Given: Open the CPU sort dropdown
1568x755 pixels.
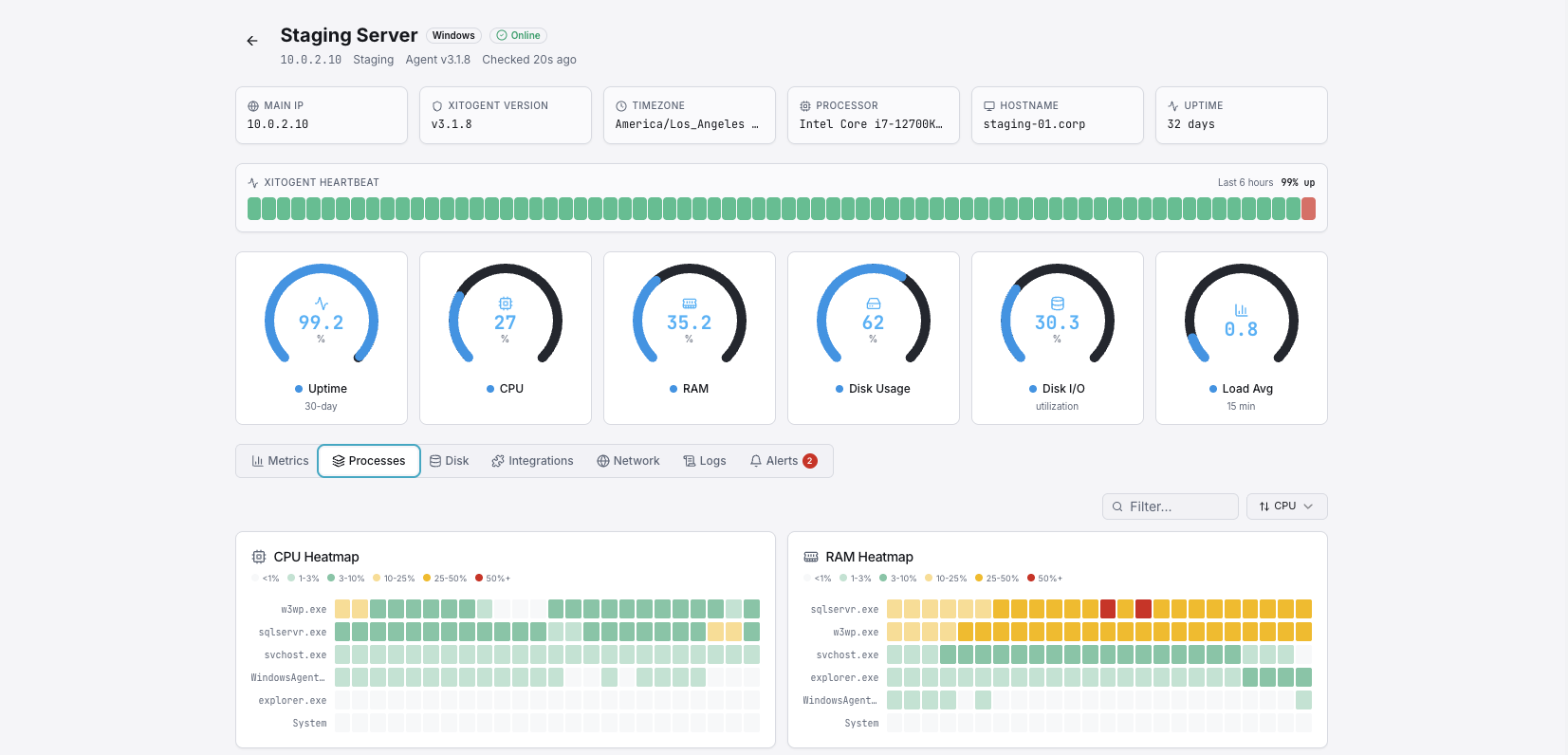Looking at the screenshot, I should tap(1286, 506).
